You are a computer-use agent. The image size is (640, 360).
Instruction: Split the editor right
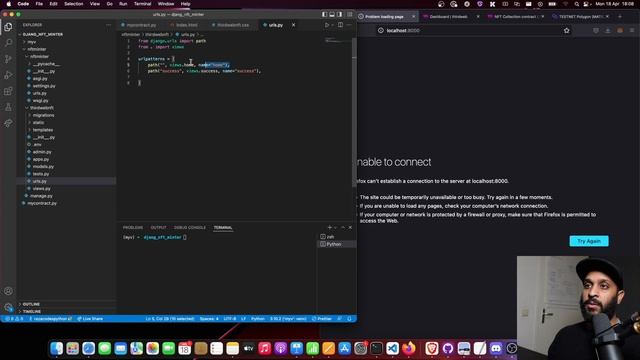340,25
